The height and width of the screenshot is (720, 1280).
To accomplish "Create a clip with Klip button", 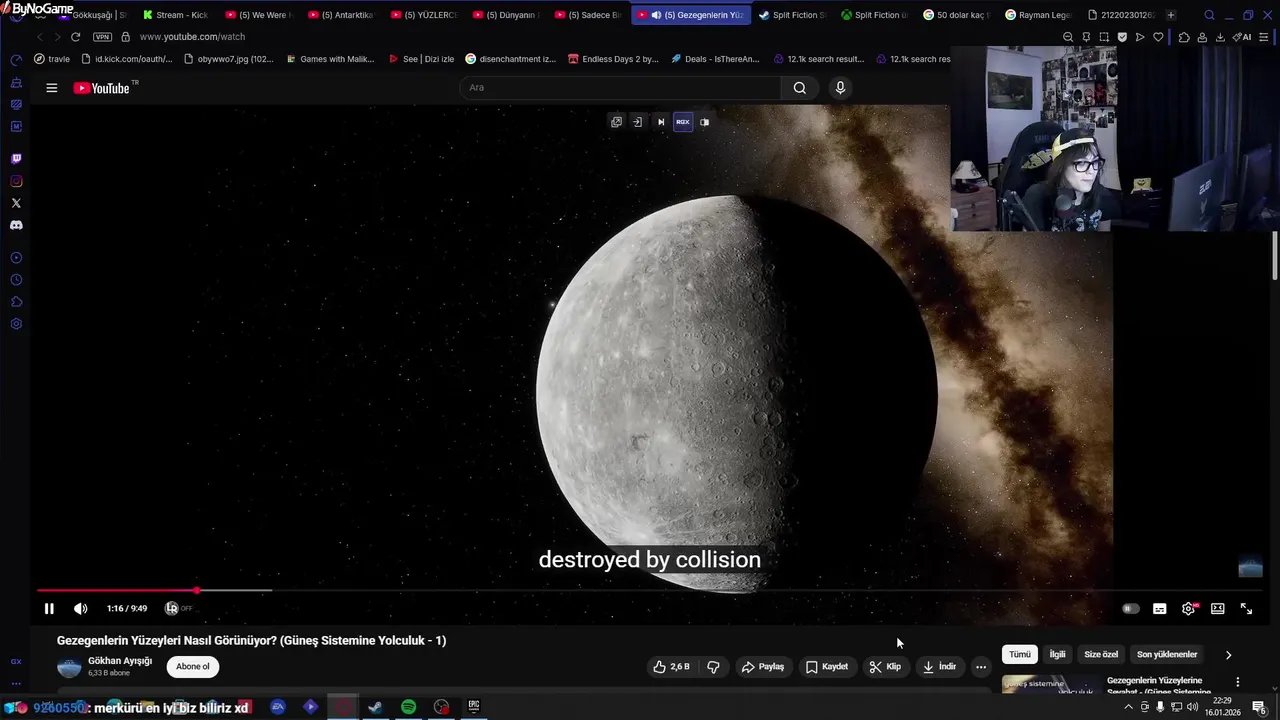I will (885, 666).
